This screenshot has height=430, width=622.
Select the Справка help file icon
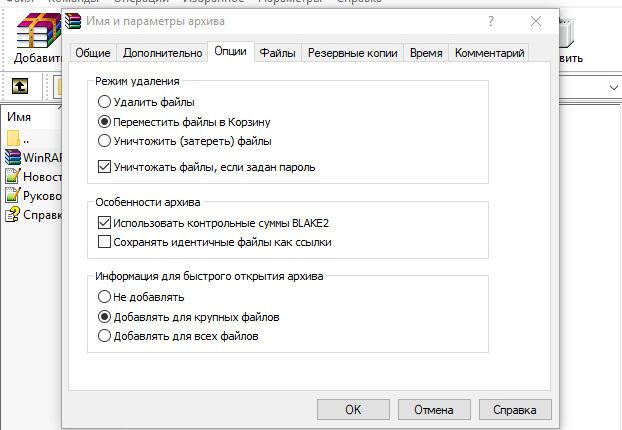(13, 214)
